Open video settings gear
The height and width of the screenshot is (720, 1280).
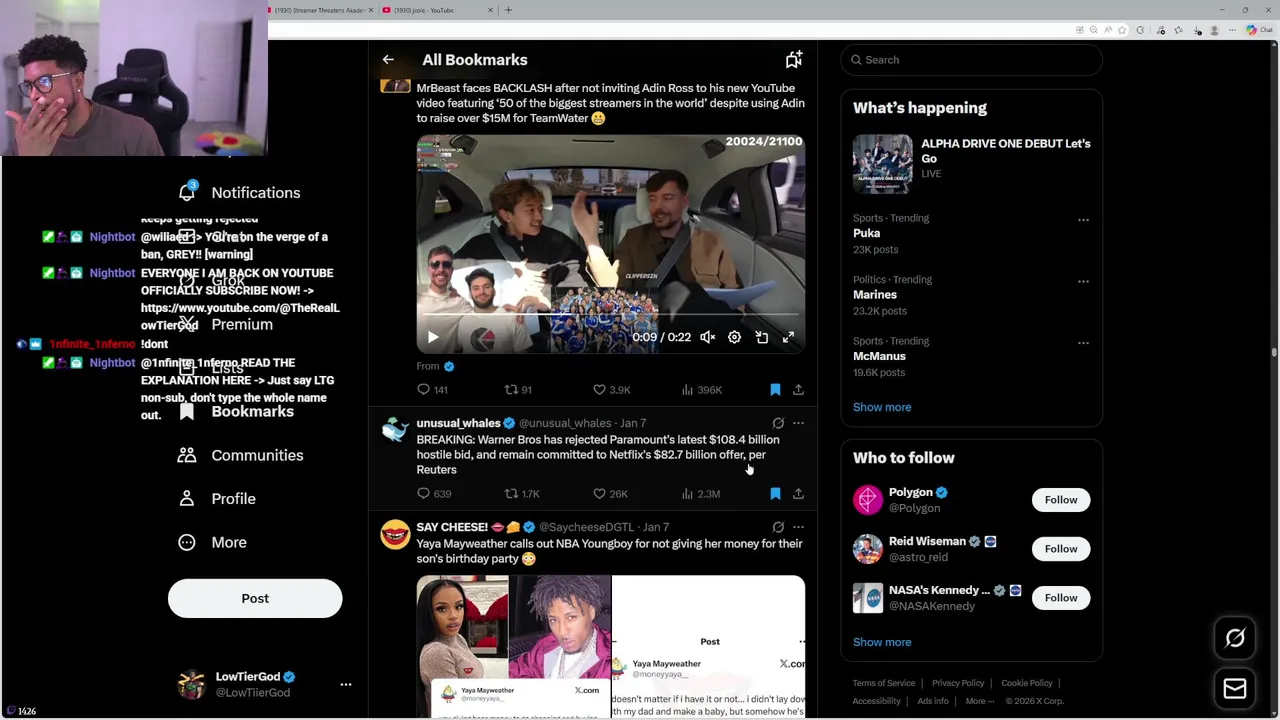[x=734, y=338]
